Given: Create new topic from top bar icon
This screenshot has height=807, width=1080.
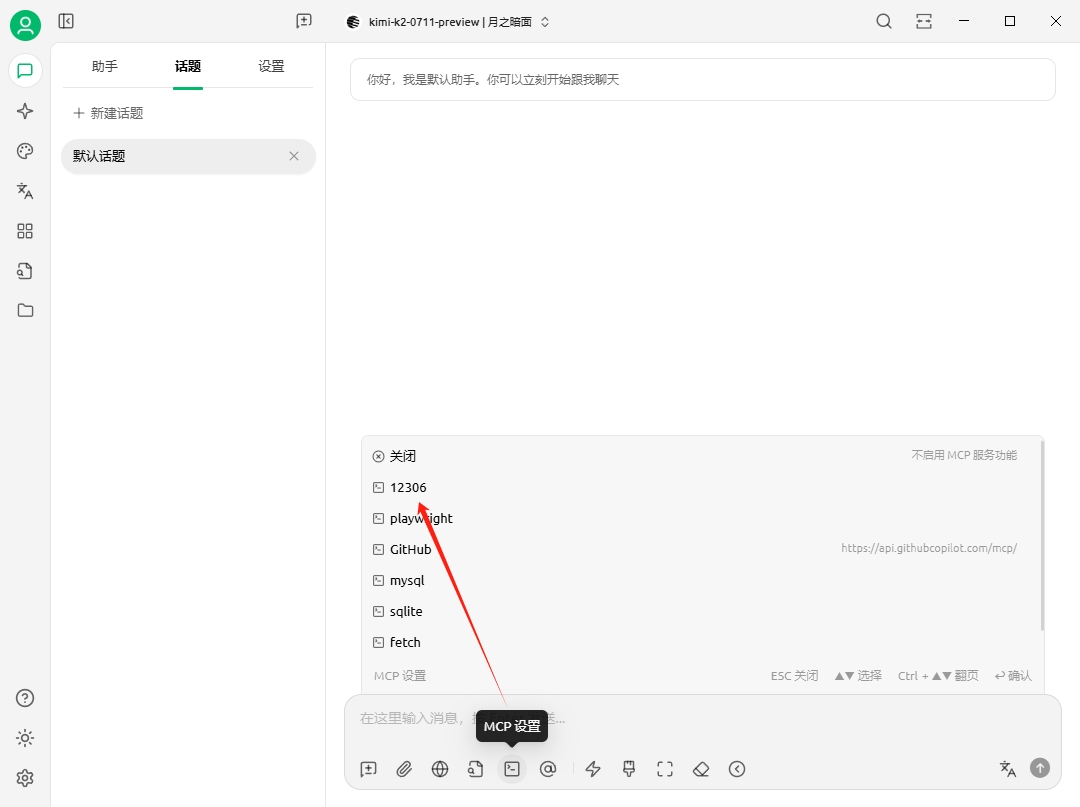Looking at the screenshot, I should click(304, 21).
